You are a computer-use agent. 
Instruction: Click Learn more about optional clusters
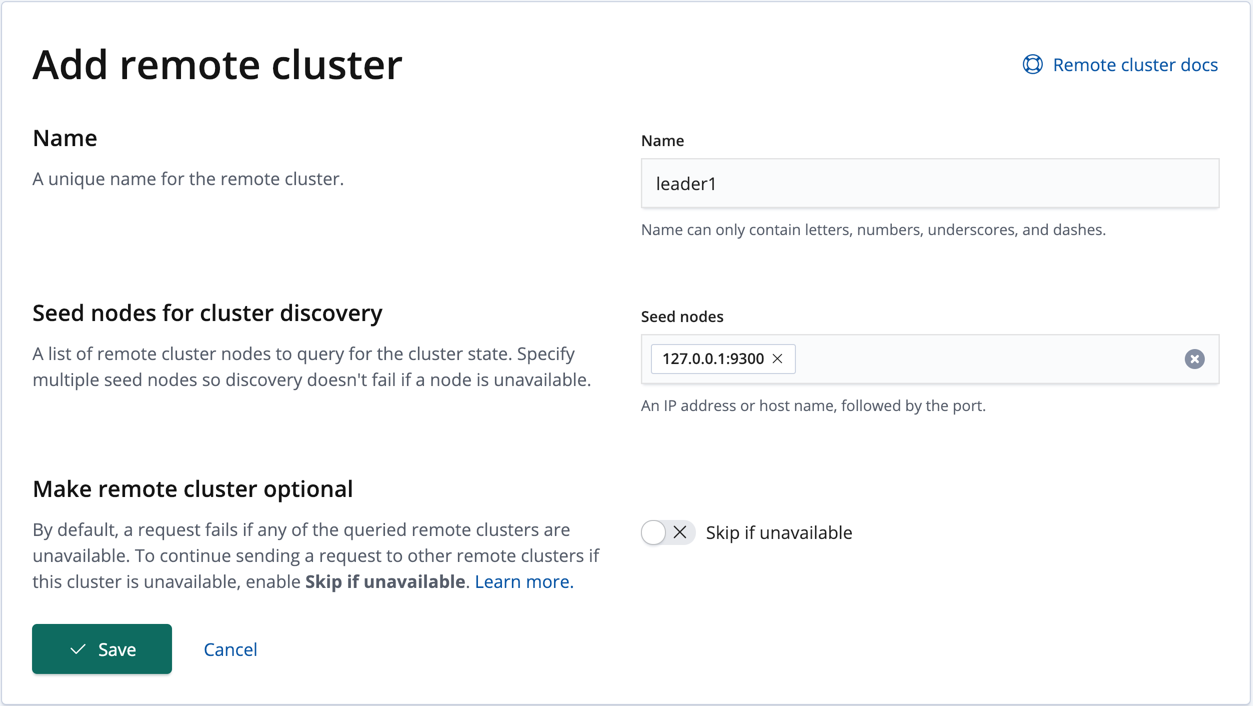point(521,581)
